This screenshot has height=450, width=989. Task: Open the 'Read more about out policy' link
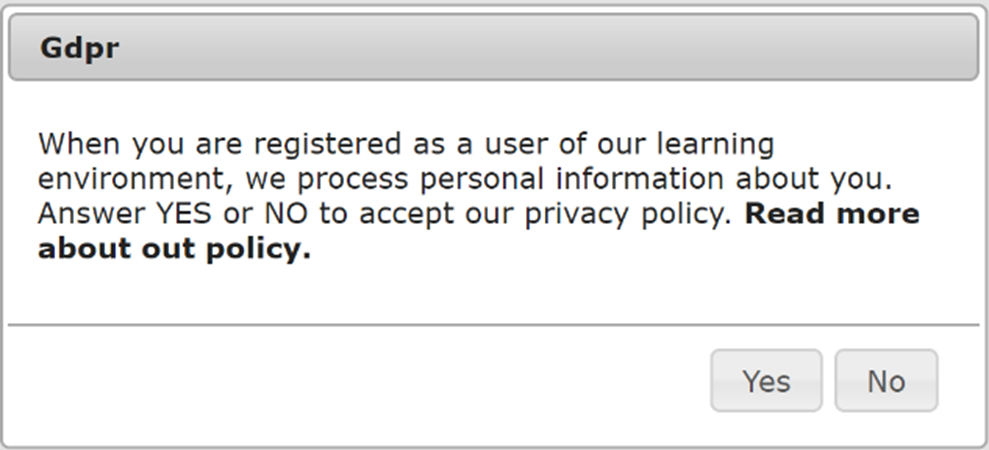(x=832, y=215)
